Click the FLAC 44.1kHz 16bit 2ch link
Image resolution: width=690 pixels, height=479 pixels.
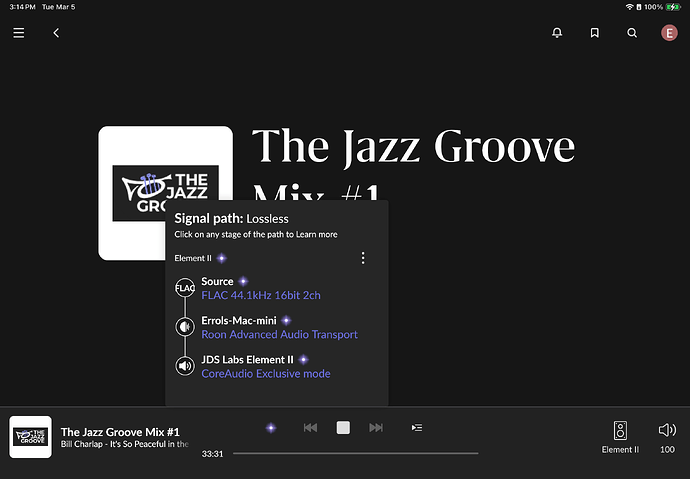click(x=261, y=295)
